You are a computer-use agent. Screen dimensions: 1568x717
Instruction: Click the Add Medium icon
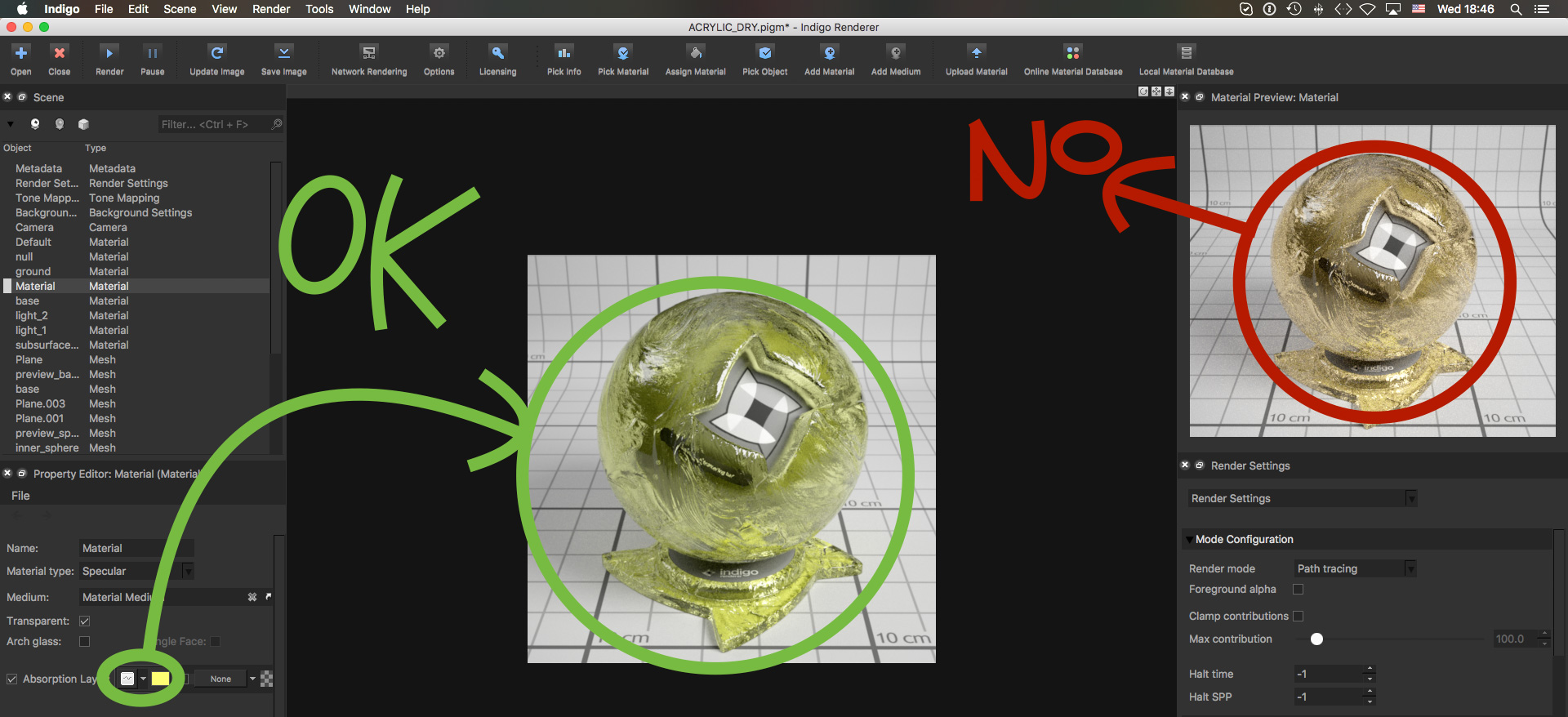coord(896,53)
